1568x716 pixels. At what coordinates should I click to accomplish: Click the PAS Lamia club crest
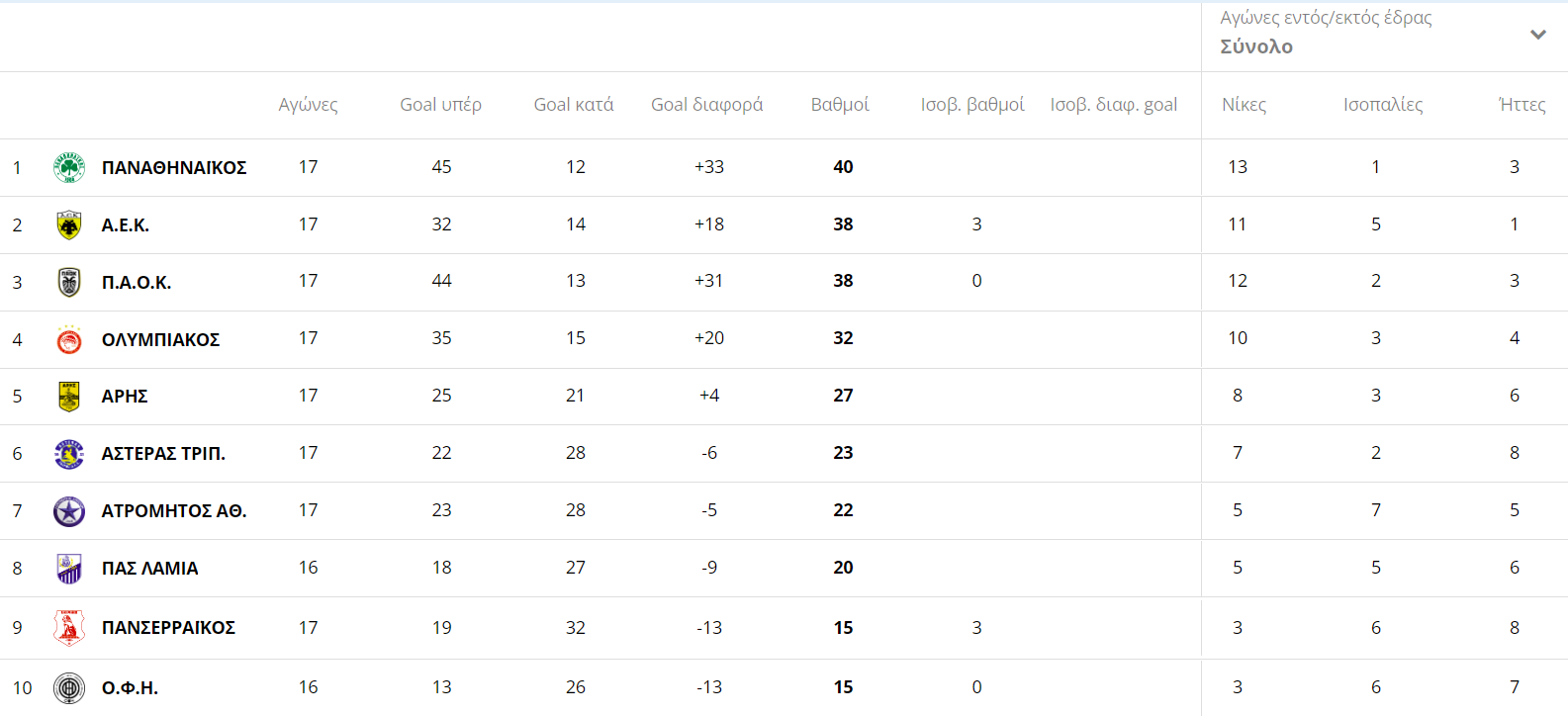68,569
